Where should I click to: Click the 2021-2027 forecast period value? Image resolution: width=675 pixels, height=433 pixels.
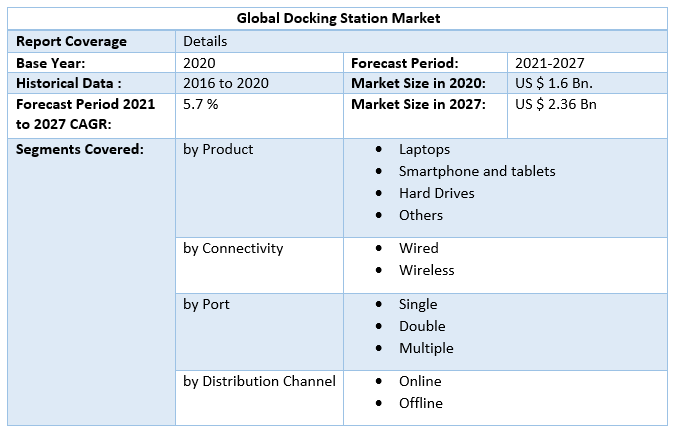point(549,62)
